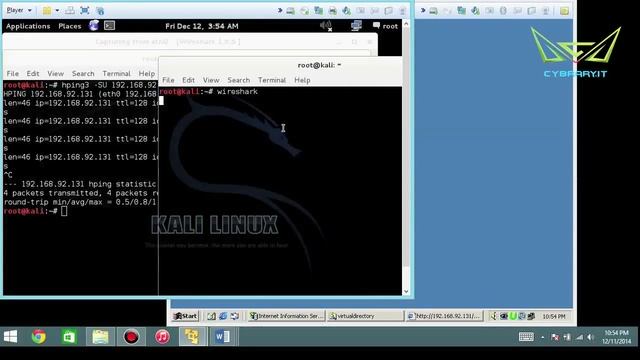Open the host Windows Start button
The image size is (640, 360).
click(11, 337)
